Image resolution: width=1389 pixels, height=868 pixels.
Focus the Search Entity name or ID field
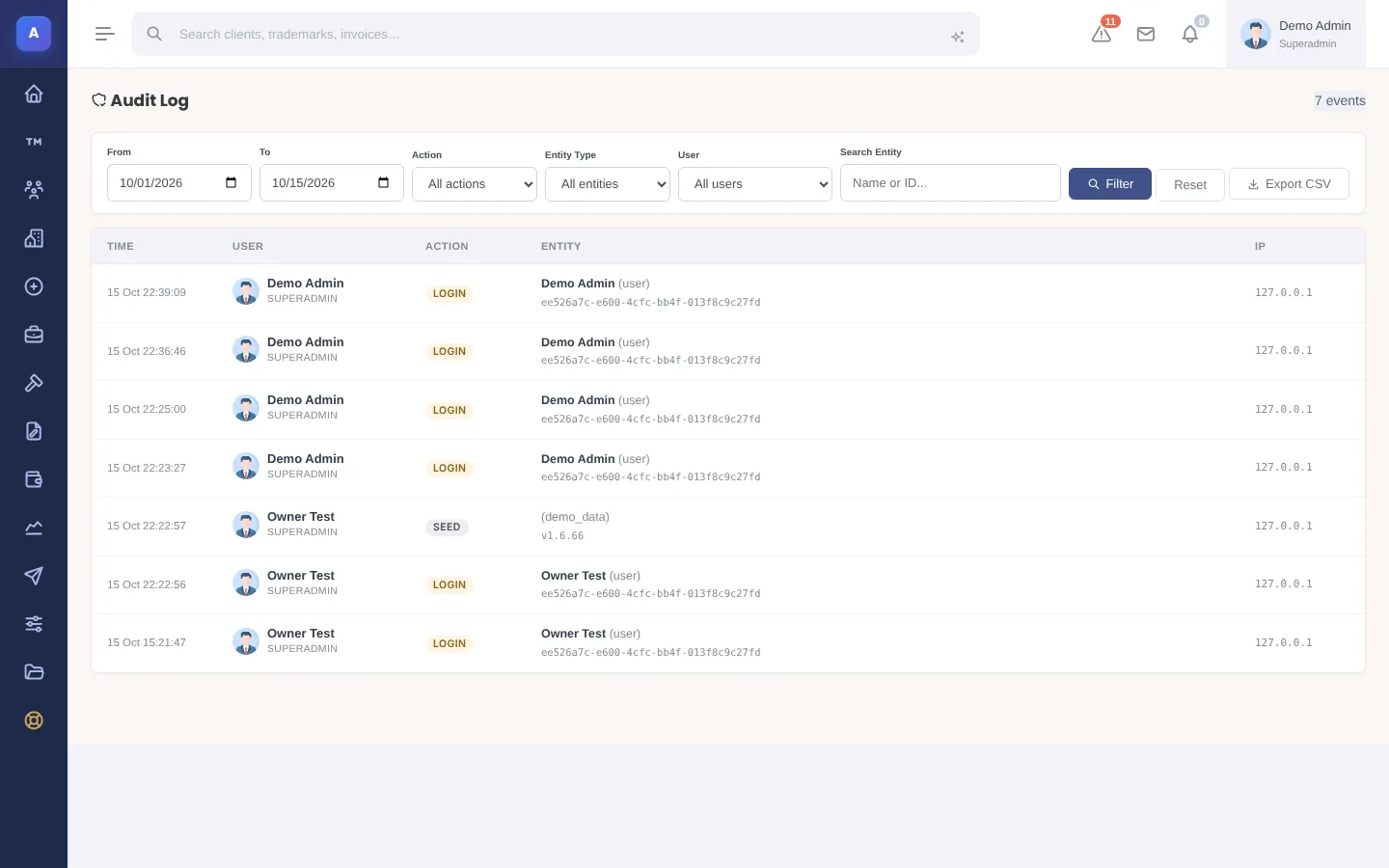coord(950,183)
